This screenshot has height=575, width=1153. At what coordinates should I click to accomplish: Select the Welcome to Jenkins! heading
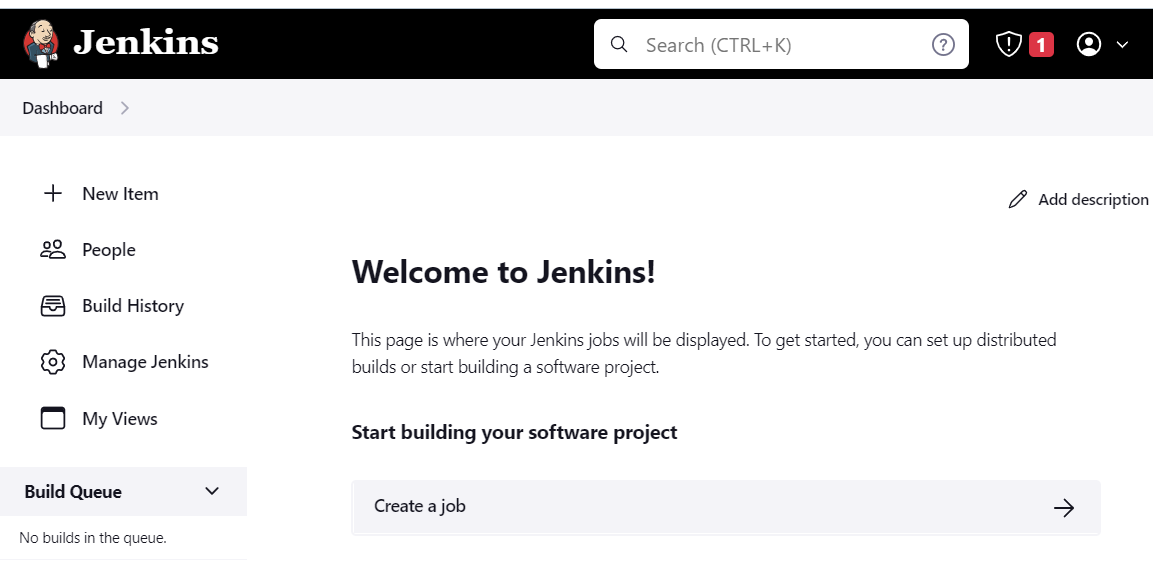click(504, 273)
